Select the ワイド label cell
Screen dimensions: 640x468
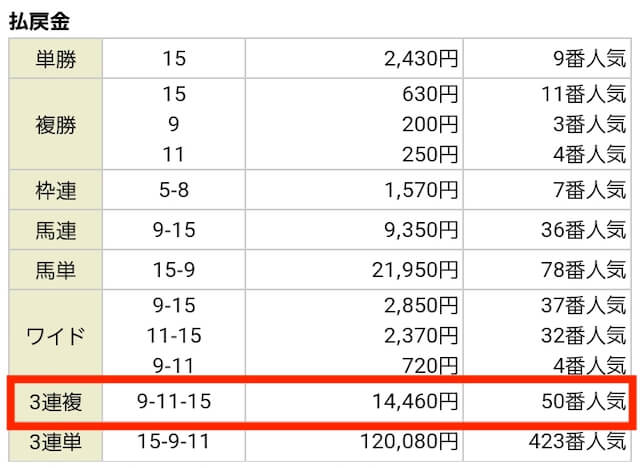[56, 335]
